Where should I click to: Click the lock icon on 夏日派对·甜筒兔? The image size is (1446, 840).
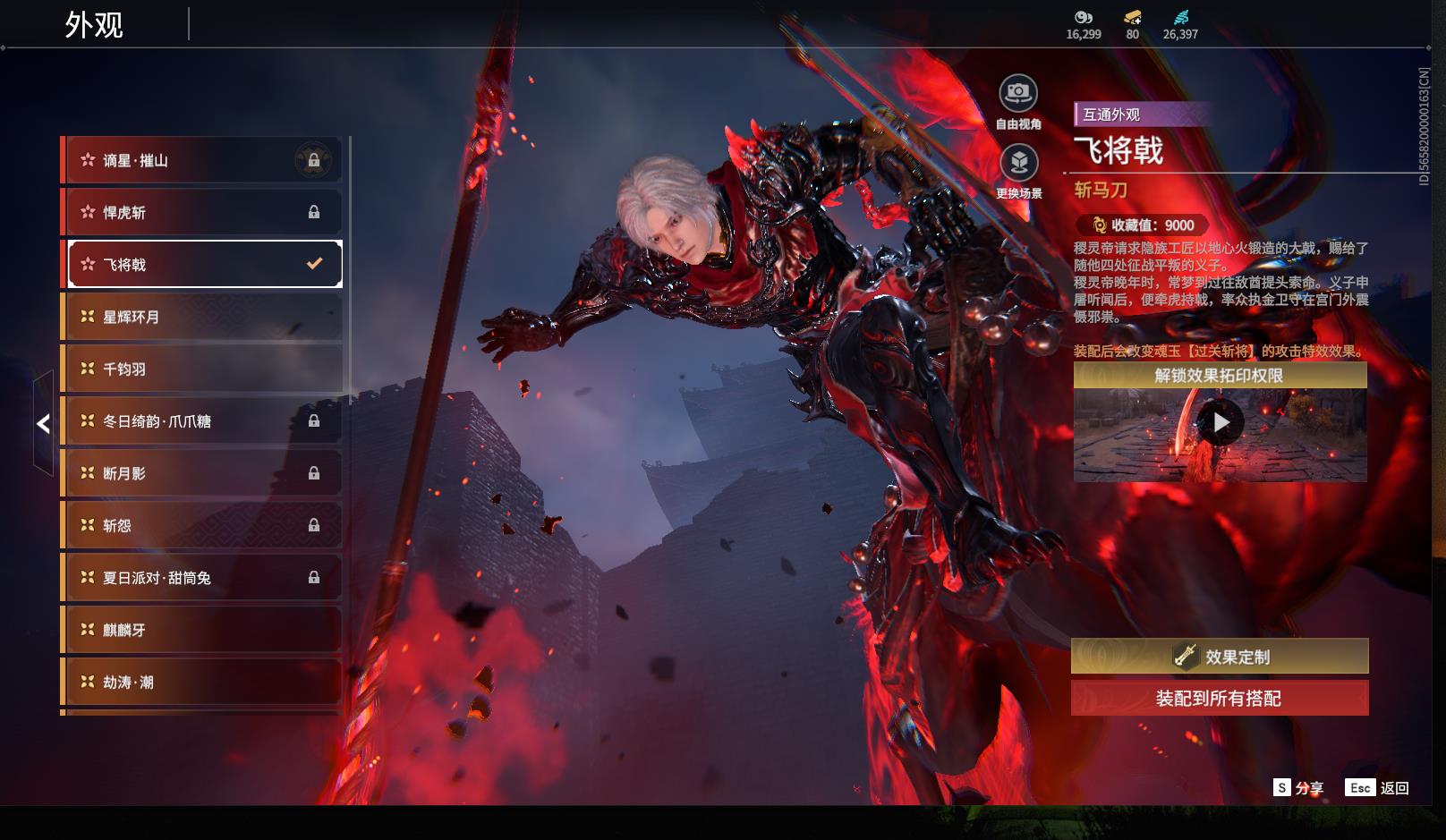coord(314,577)
